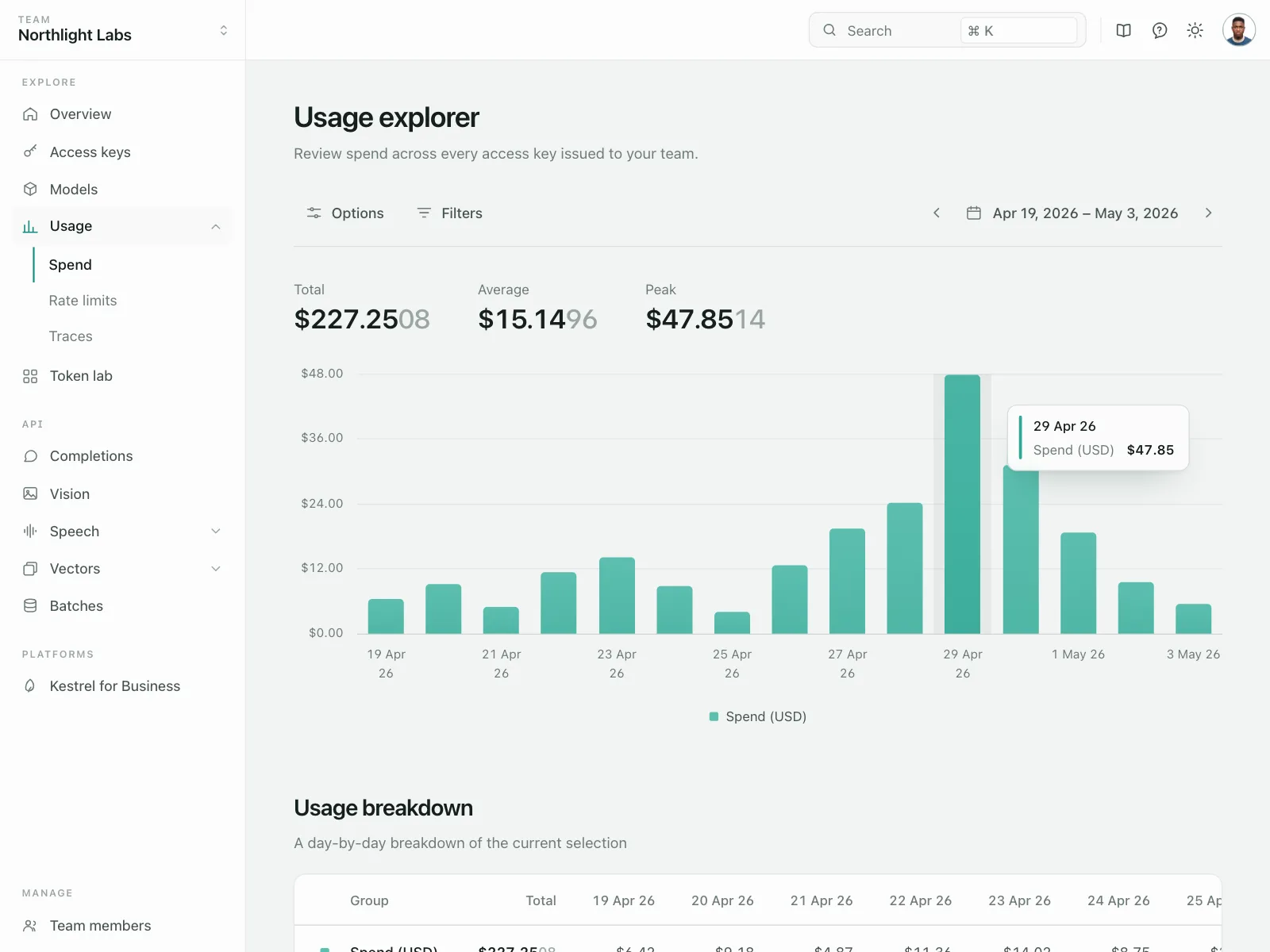Open the Apr 19 – May 3 date picker
The width and height of the screenshot is (1270, 952).
click(x=1072, y=213)
